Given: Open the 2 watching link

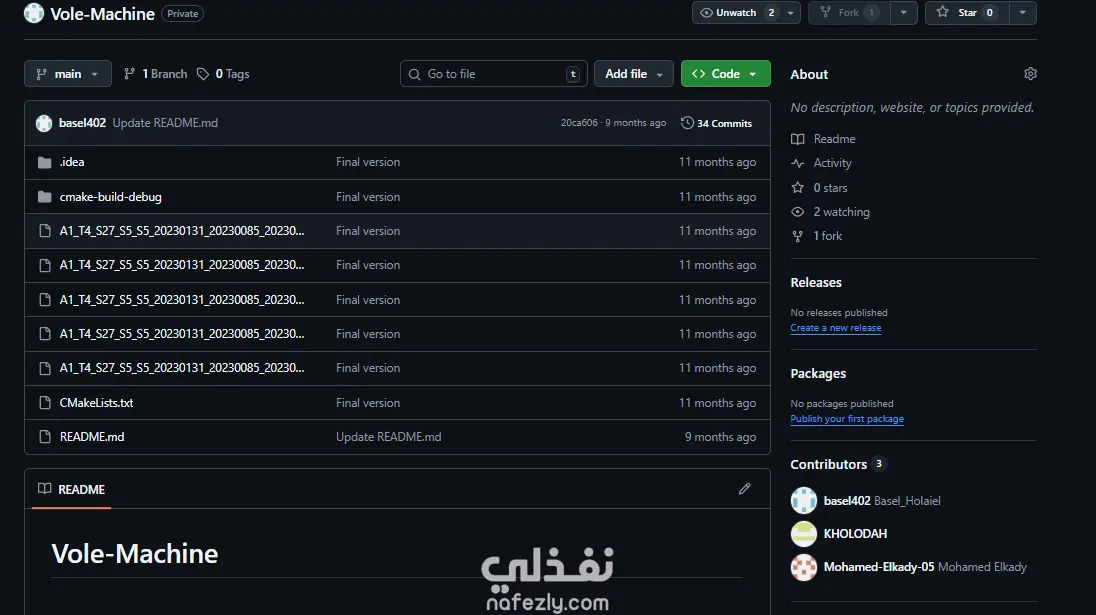Looking at the screenshot, I should tap(841, 212).
